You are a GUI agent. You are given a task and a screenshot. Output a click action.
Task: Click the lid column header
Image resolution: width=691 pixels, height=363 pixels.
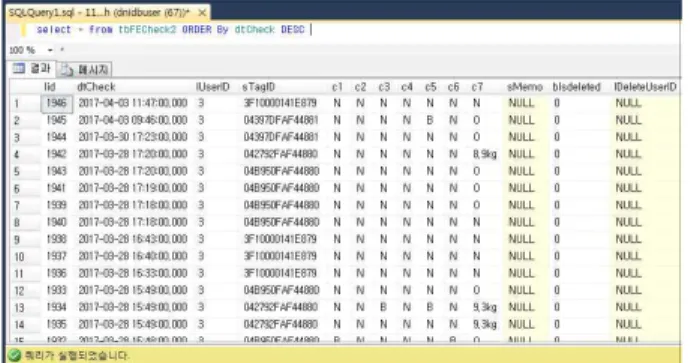[x=50, y=87]
